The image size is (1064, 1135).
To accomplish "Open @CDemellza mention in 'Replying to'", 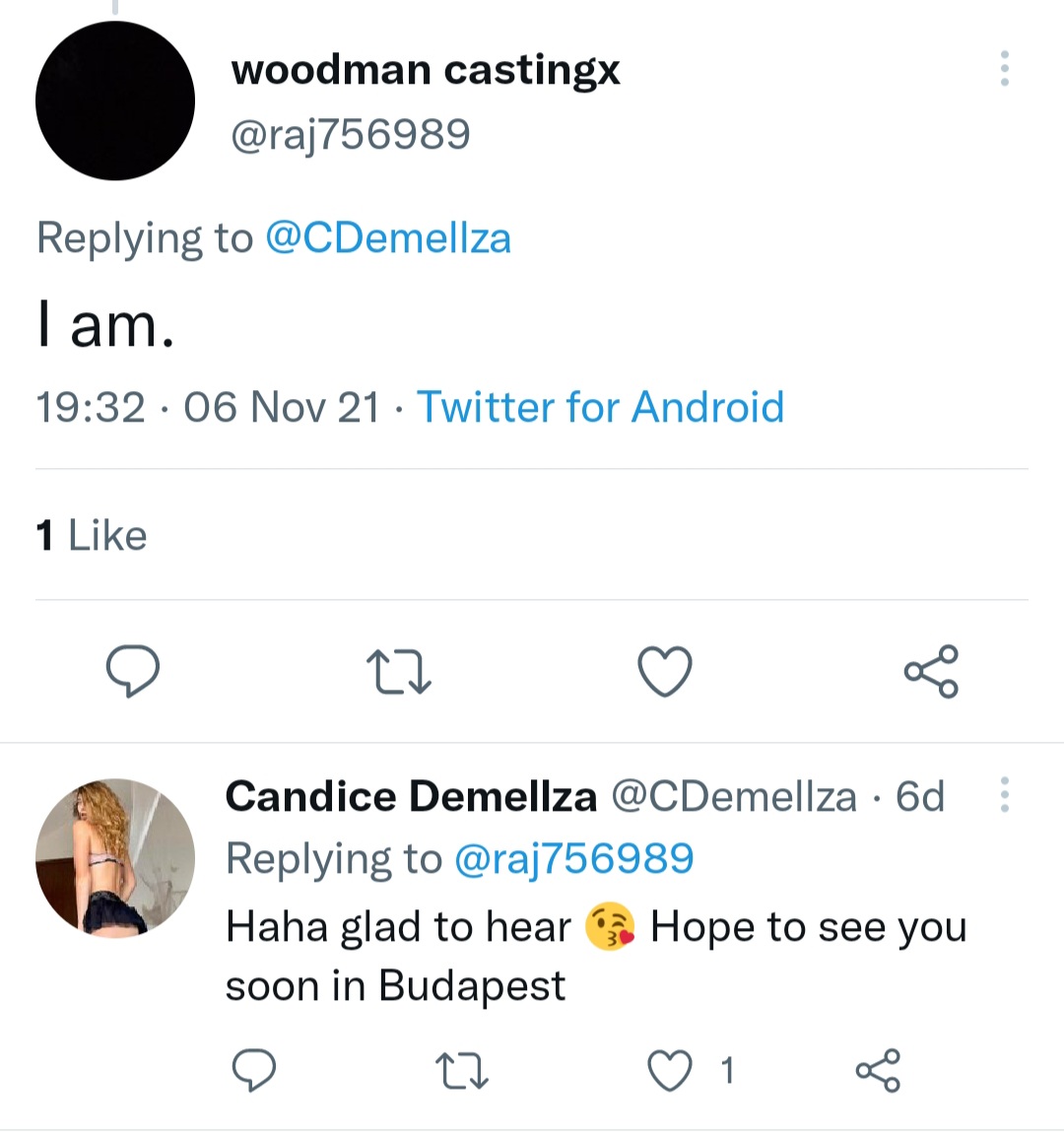I will (x=388, y=238).
